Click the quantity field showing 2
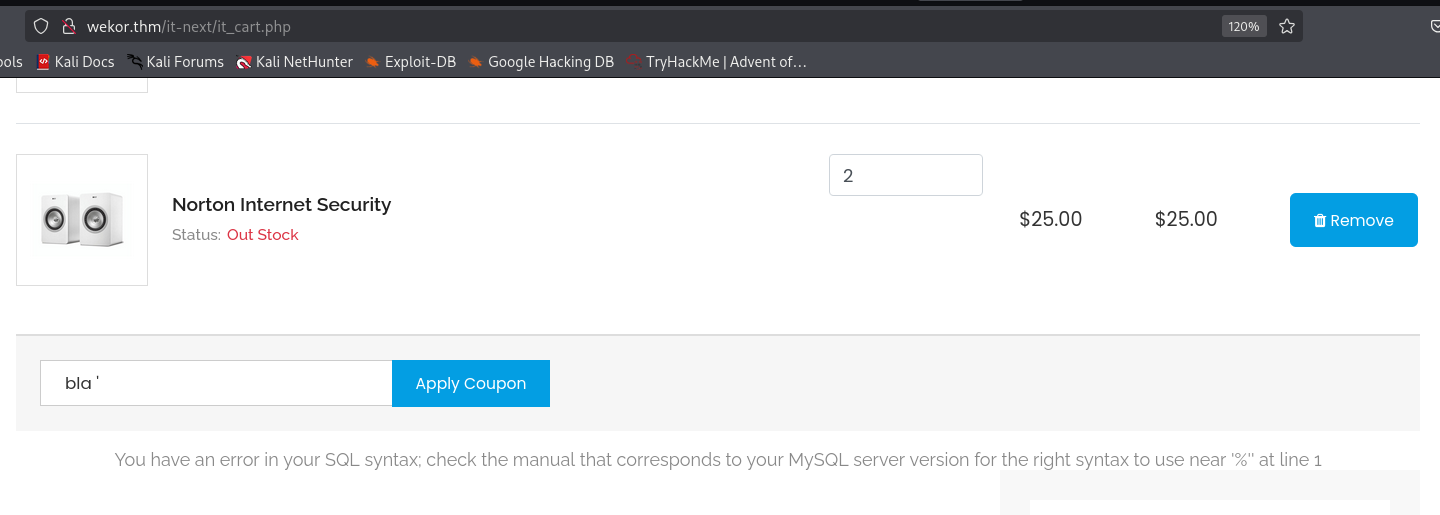 (x=906, y=175)
